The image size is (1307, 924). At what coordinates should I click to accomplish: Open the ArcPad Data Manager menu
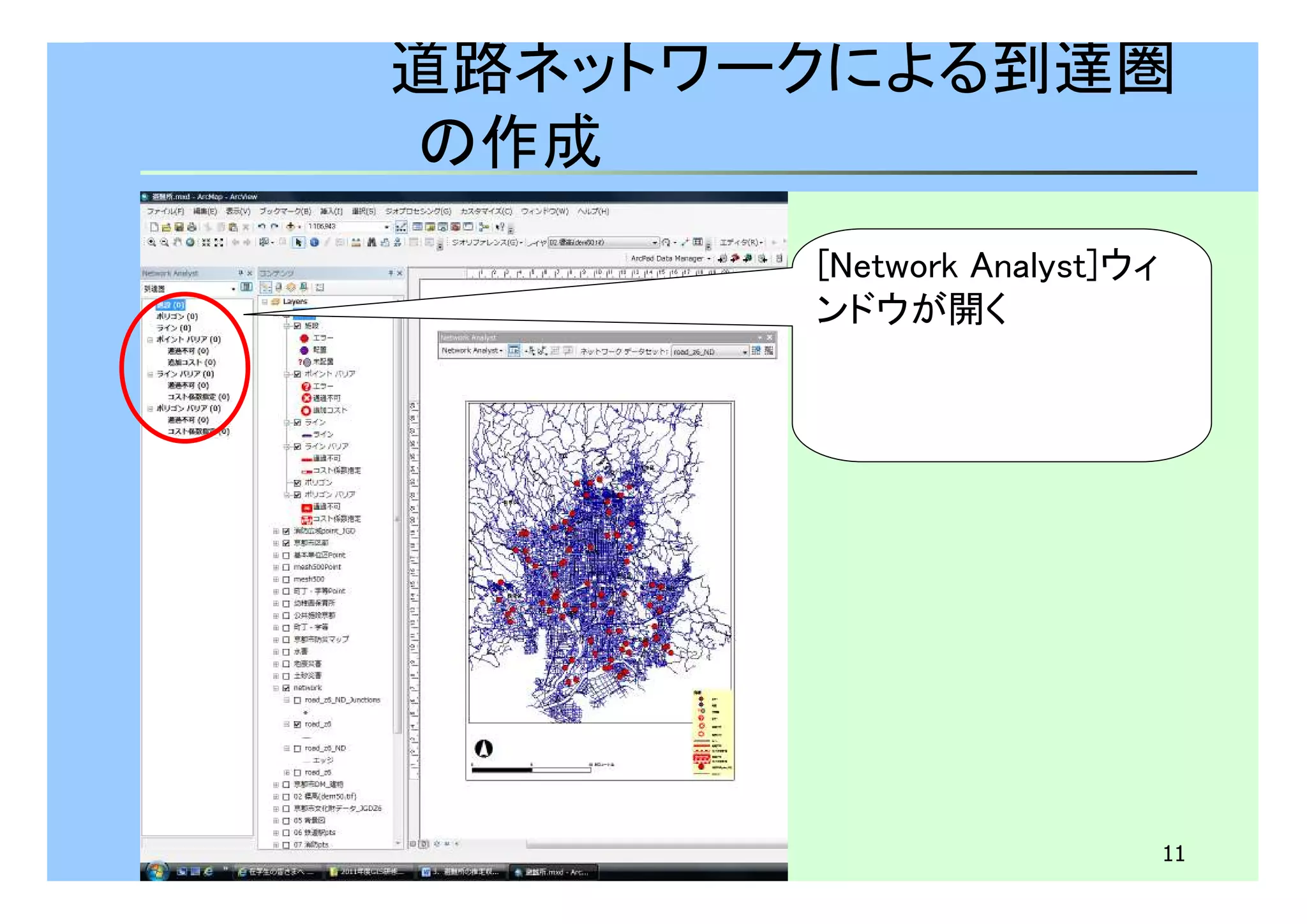[671, 258]
